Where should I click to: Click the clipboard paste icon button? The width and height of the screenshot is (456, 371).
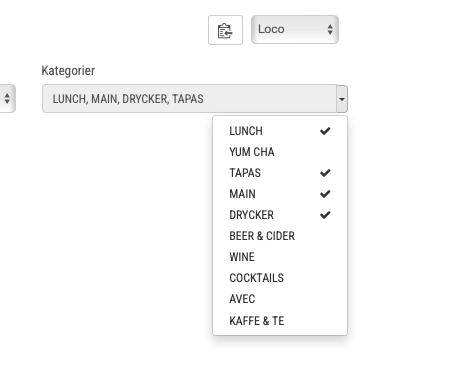tap(225, 30)
